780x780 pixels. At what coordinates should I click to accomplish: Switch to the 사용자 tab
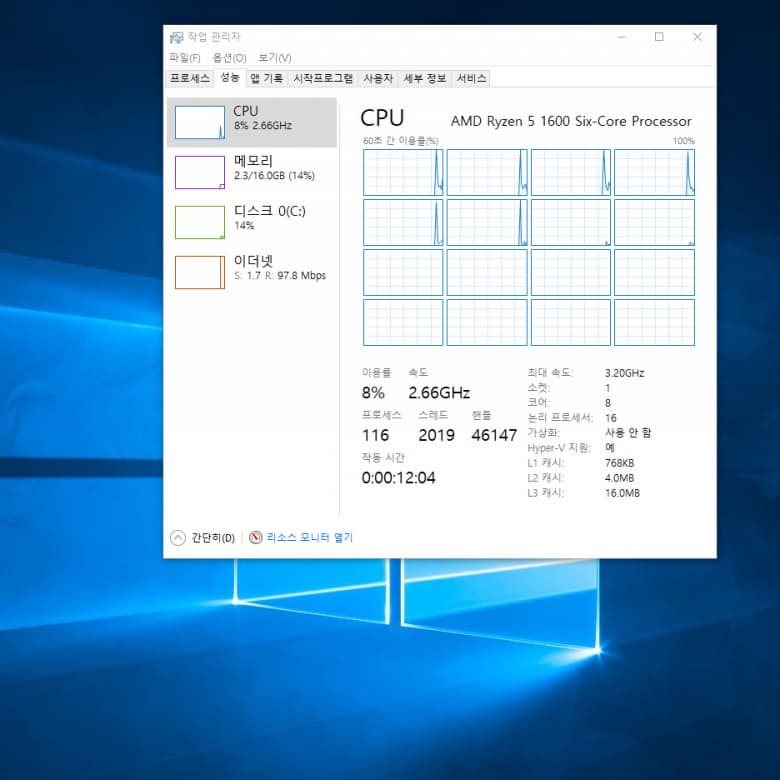pyautogui.click(x=378, y=79)
